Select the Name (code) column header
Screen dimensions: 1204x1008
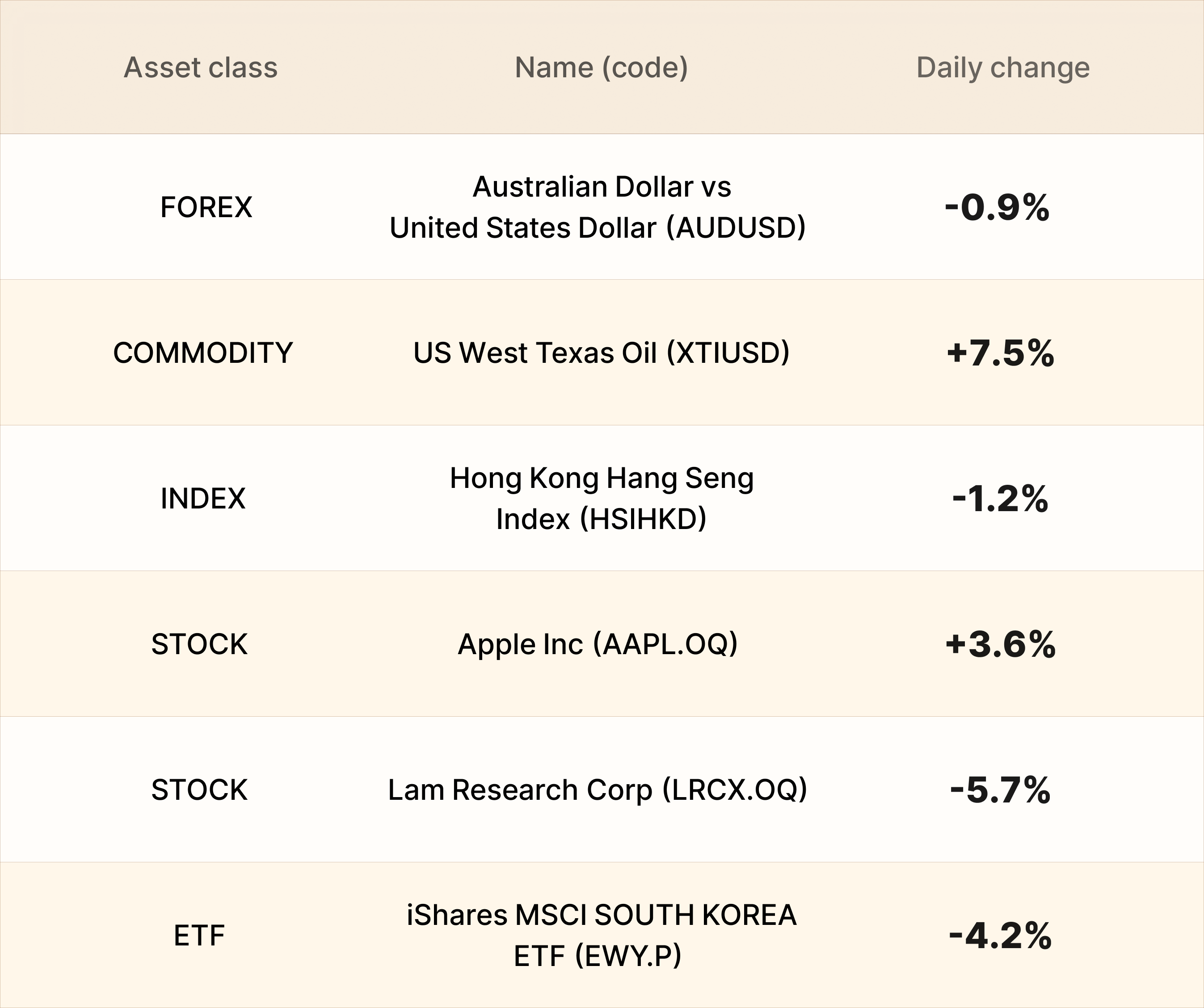[x=602, y=67]
